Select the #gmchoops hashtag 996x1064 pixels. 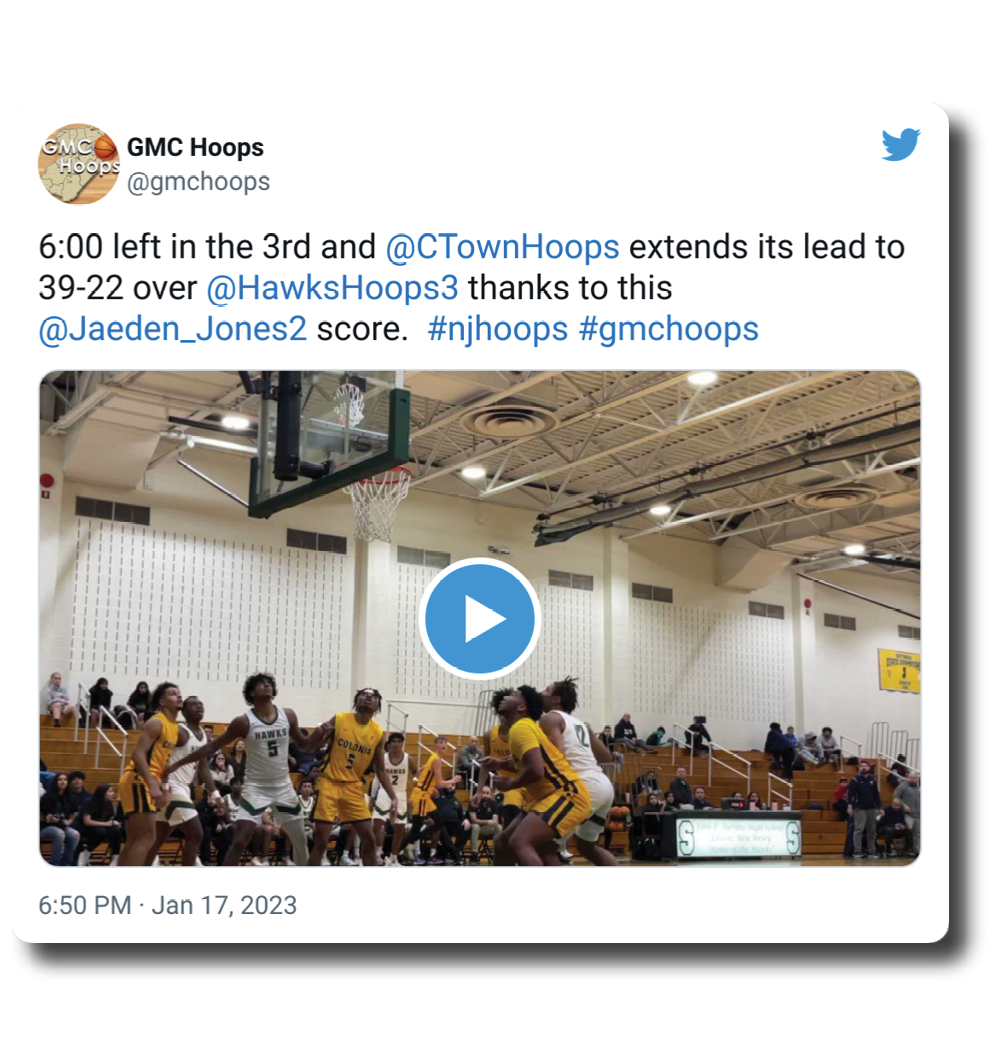click(668, 329)
